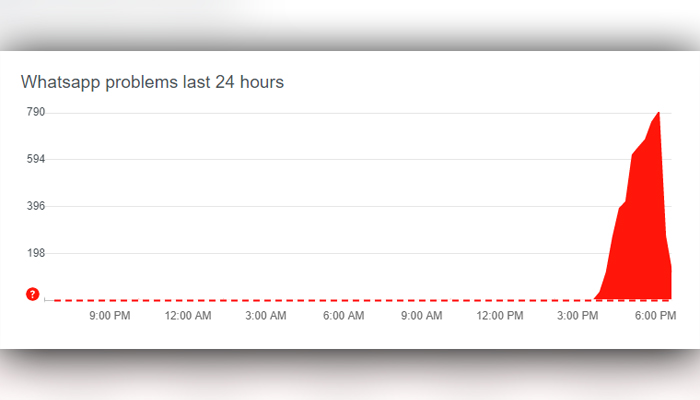Select the 396 y-axis label

(36, 206)
